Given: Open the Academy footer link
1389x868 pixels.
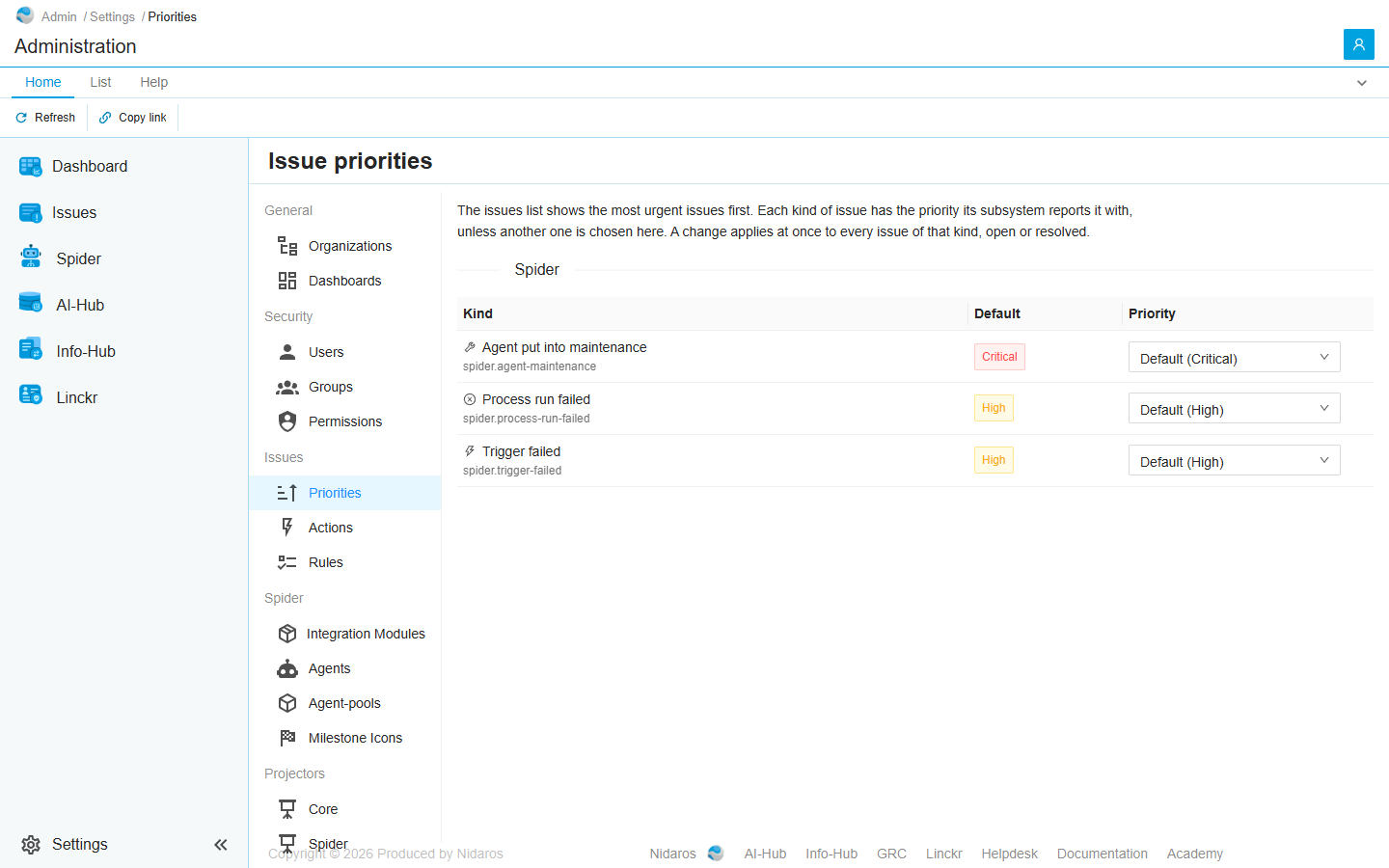Looking at the screenshot, I should coord(1194,854).
